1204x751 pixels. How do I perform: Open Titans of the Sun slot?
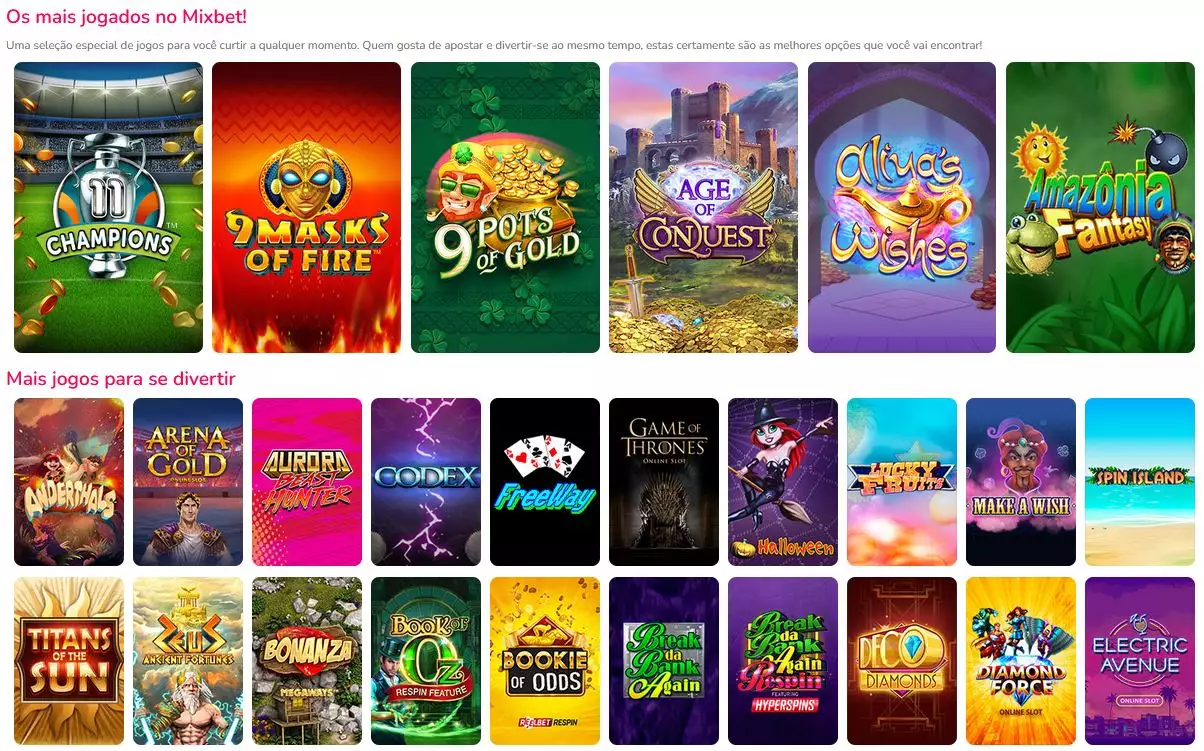coord(69,661)
